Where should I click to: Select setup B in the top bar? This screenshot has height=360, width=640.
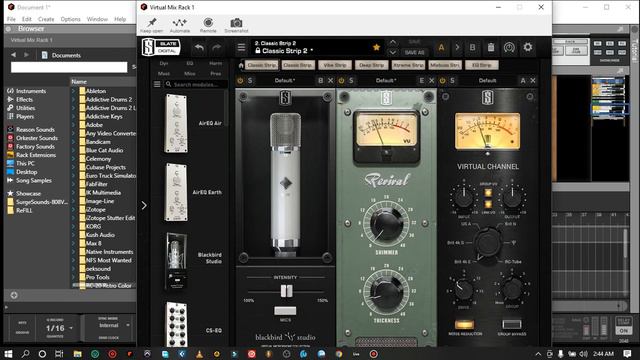pyautogui.click(x=472, y=47)
